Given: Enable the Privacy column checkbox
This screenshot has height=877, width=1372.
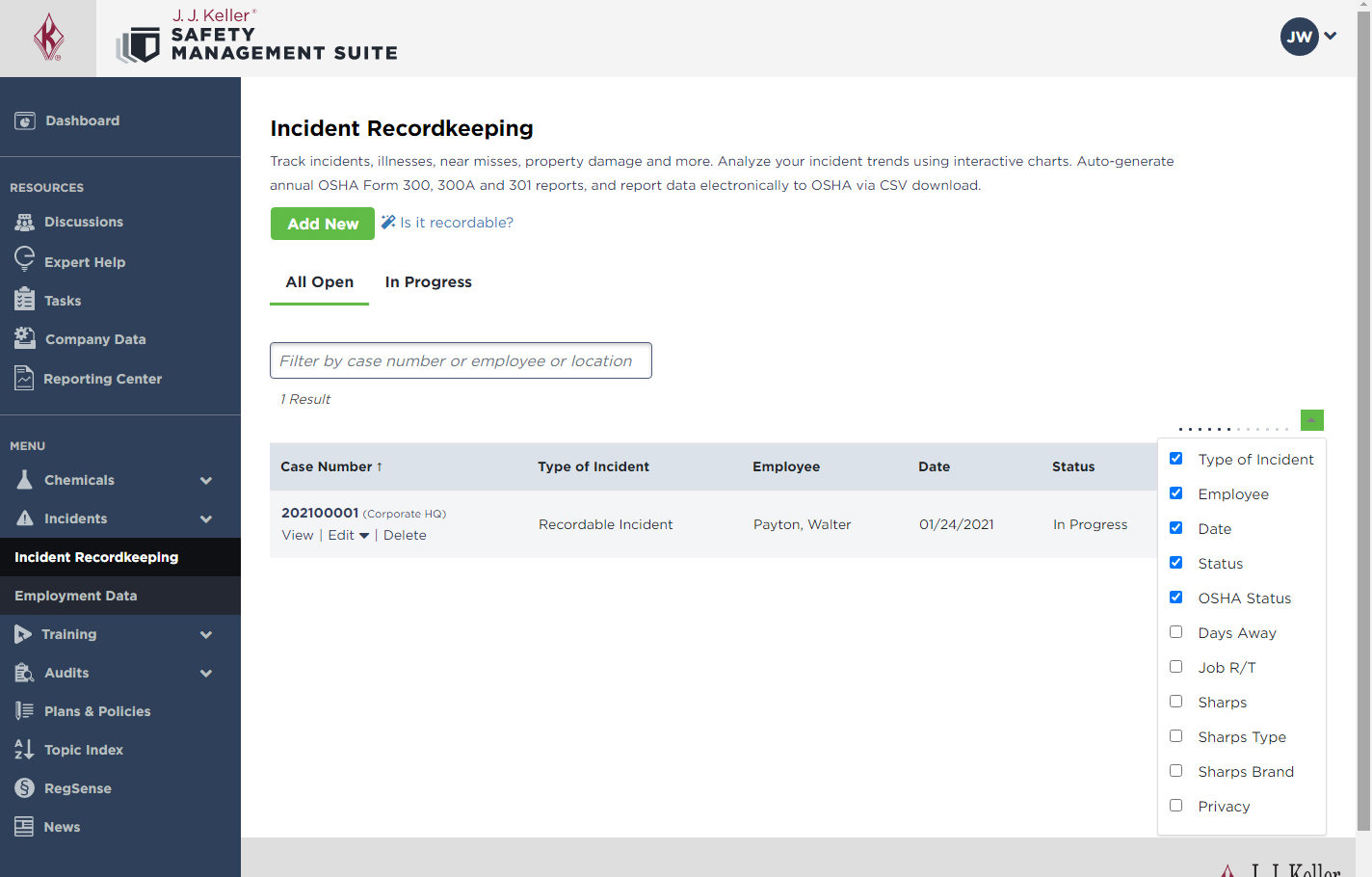Looking at the screenshot, I should [x=1175, y=806].
